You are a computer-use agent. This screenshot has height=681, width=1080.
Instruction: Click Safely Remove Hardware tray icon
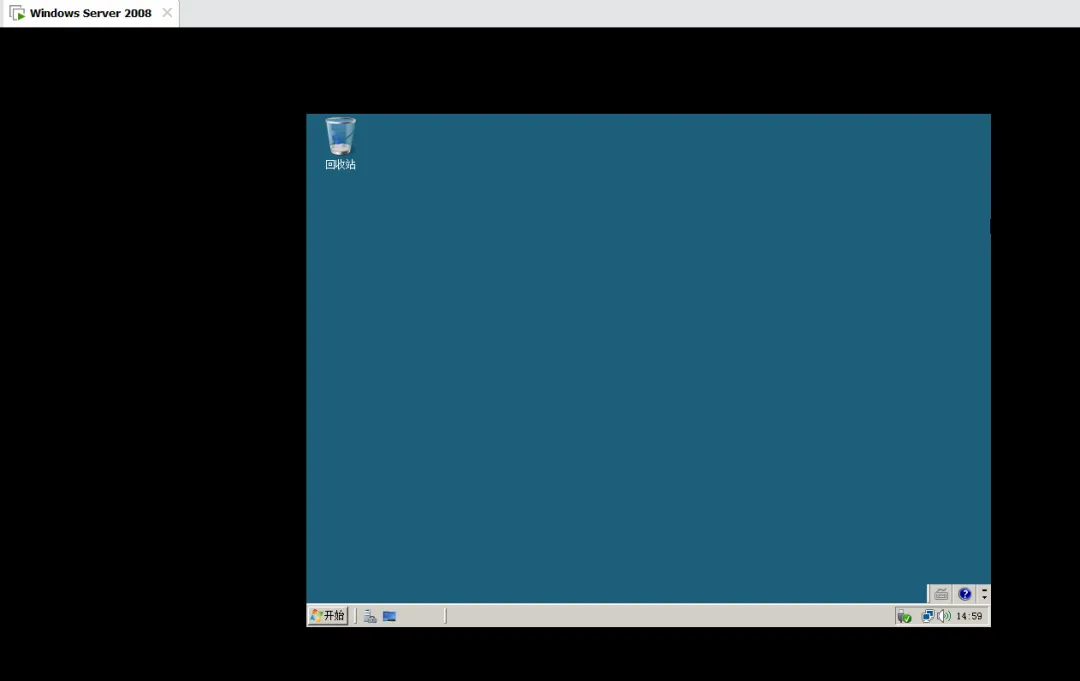click(904, 616)
